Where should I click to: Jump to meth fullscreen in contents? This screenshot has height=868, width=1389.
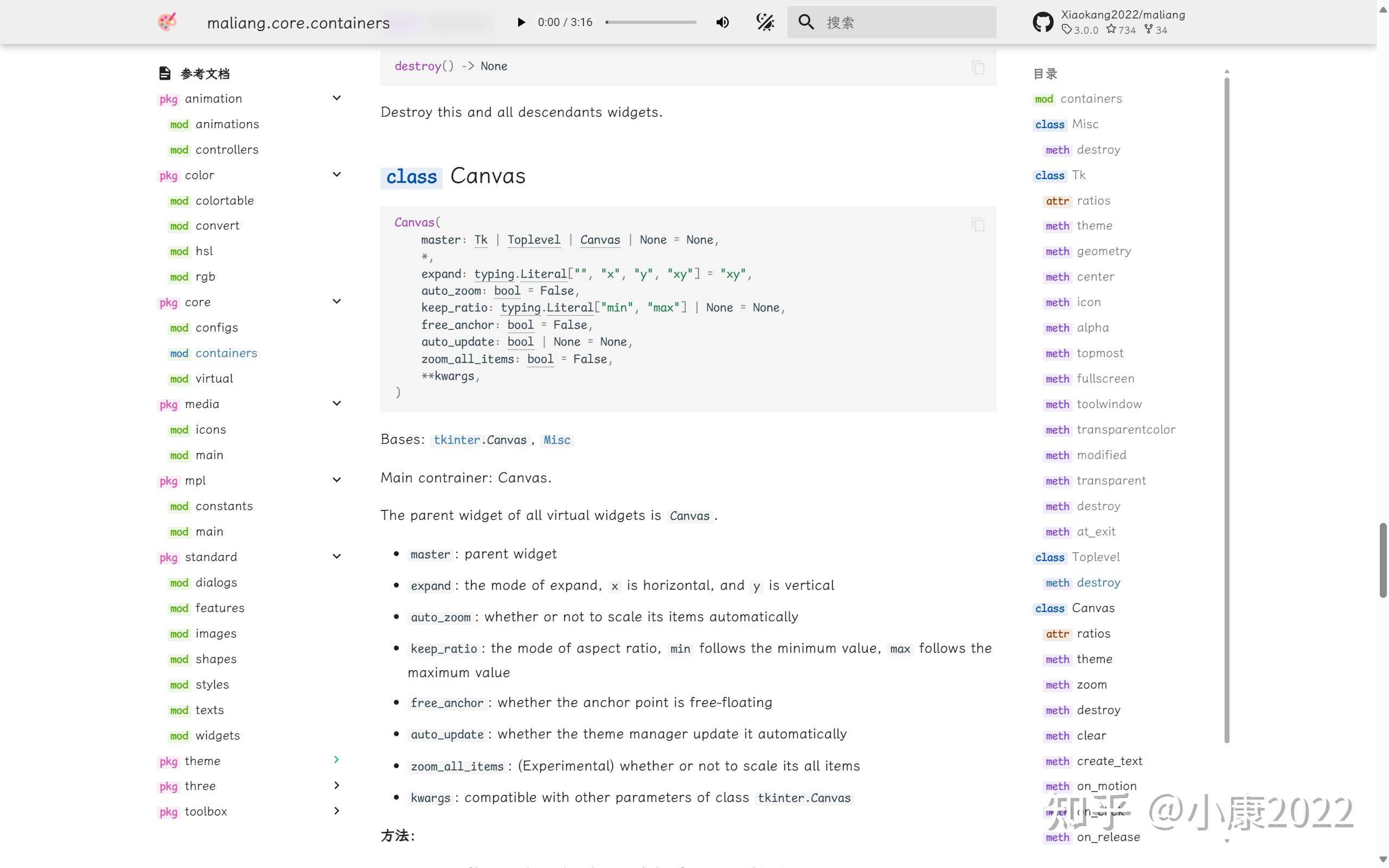pyautogui.click(x=1089, y=378)
